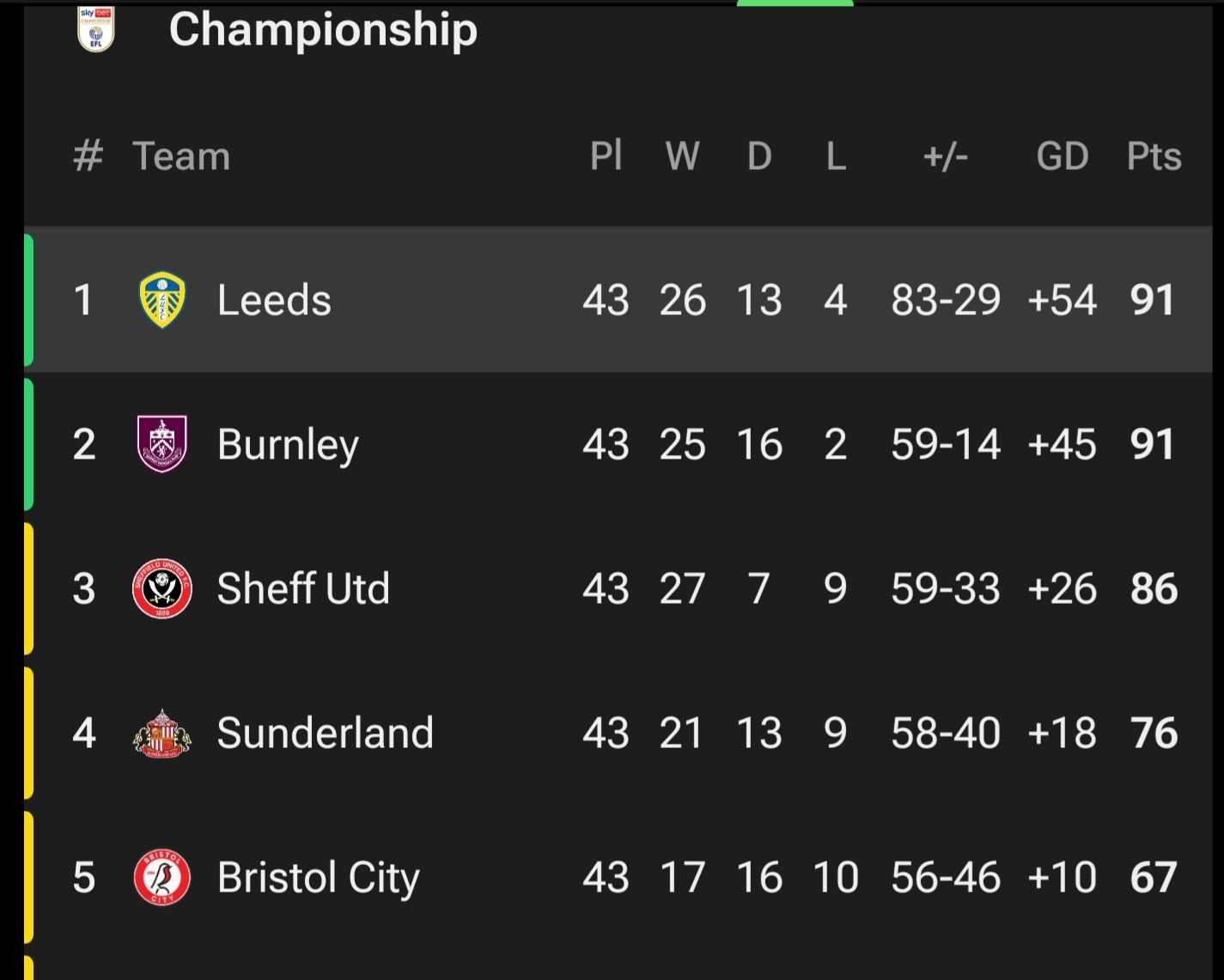Open the Leeds club crest
Screen dimensions: 1224x980
(x=162, y=300)
